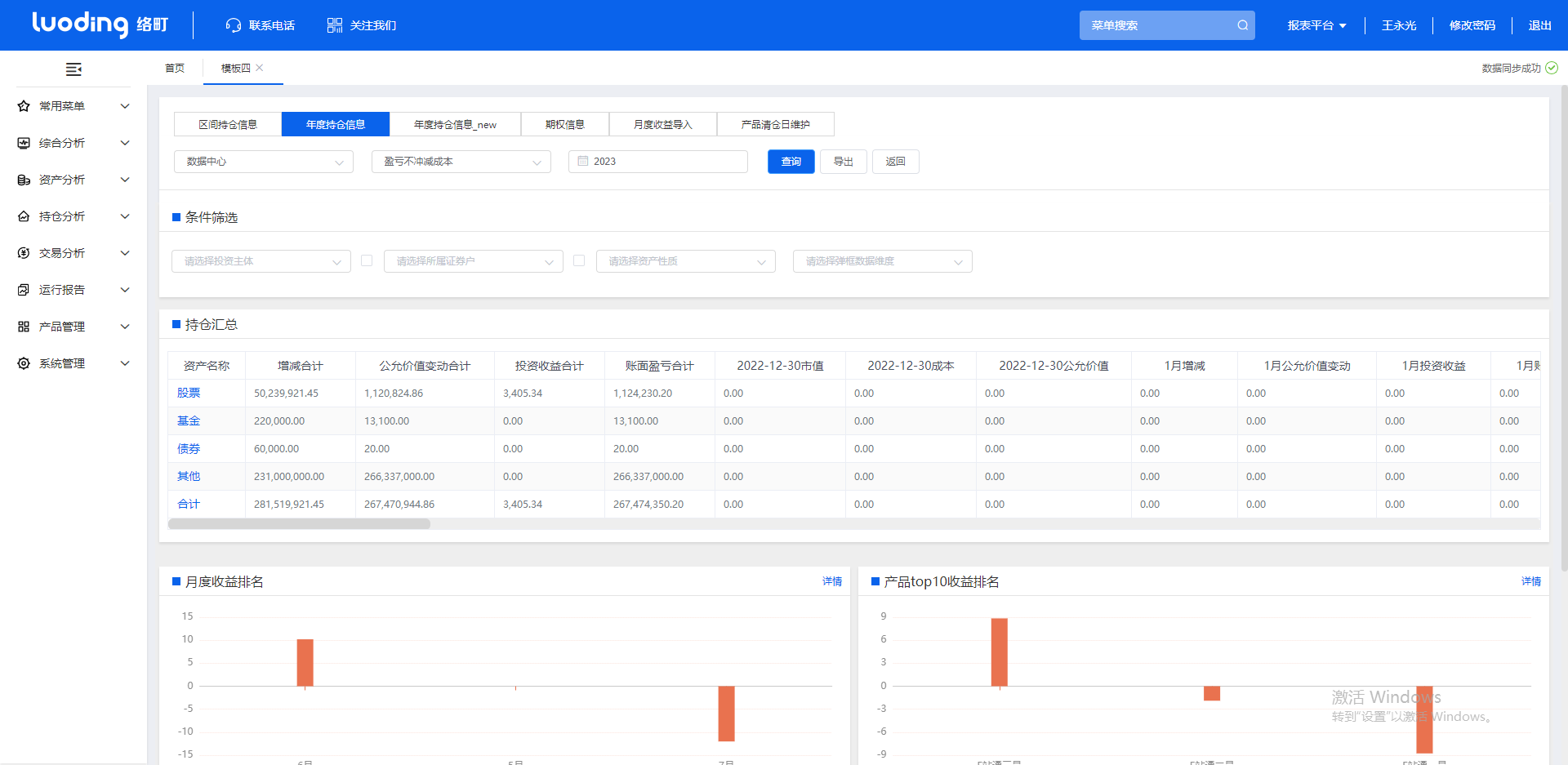Click the 资产分析 coins icon
Image resolution: width=1568 pixels, height=765 pixels.
[24, 180]
